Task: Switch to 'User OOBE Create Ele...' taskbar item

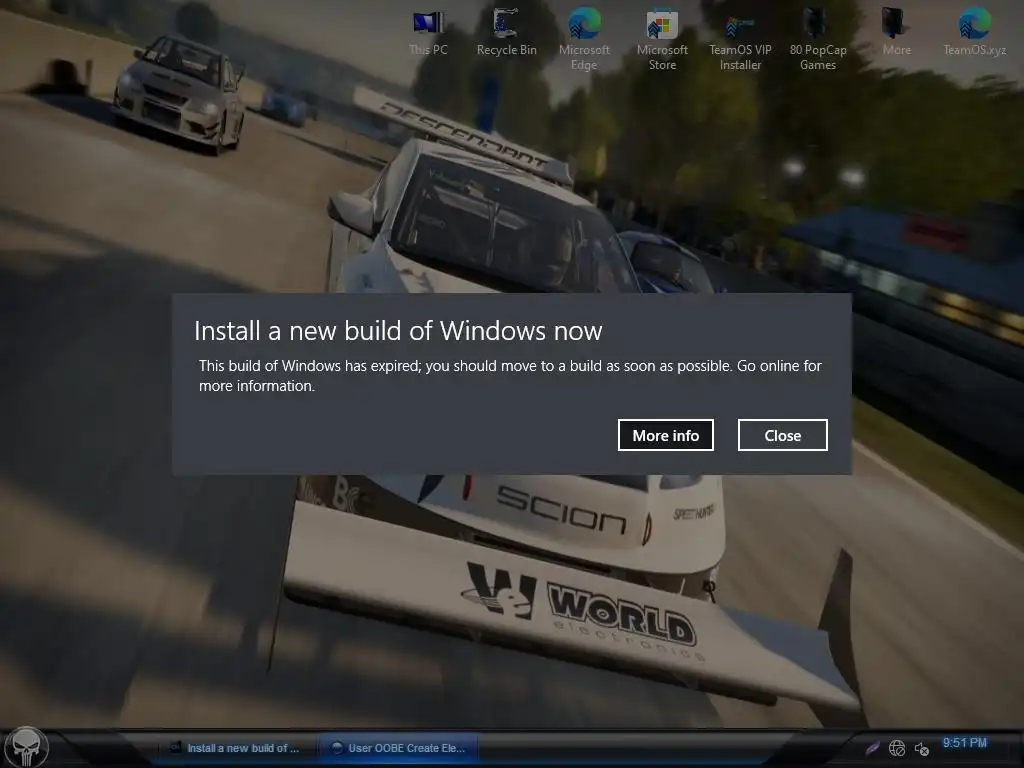Action: (398, 748)
